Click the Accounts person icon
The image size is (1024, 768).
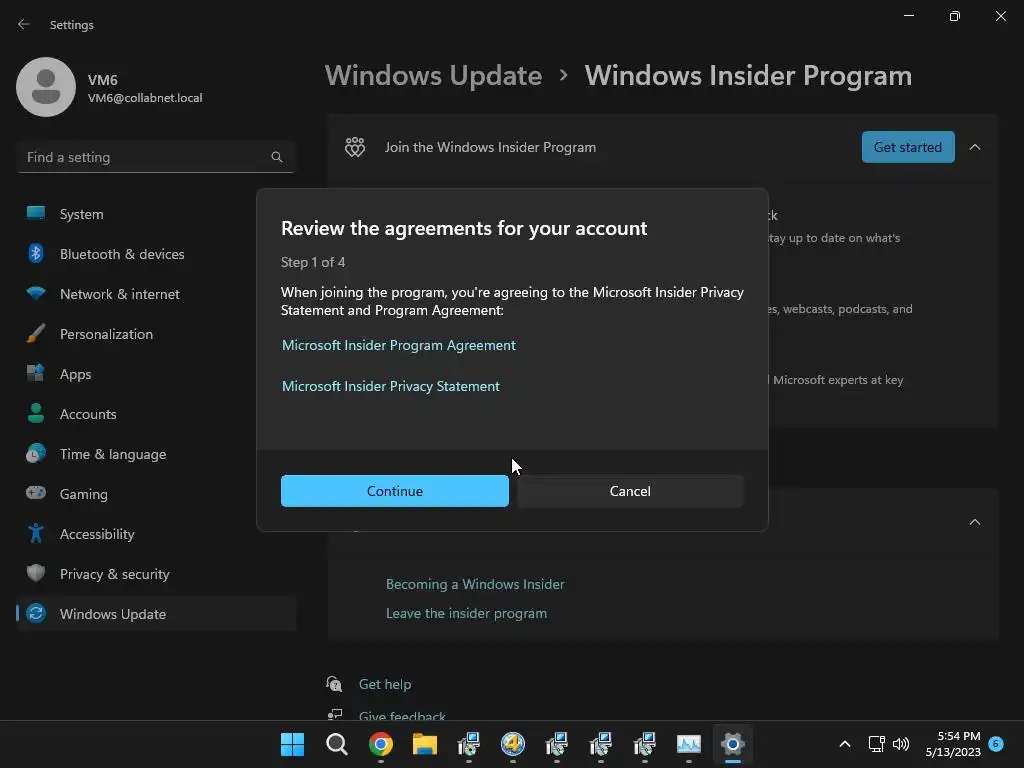36,413
